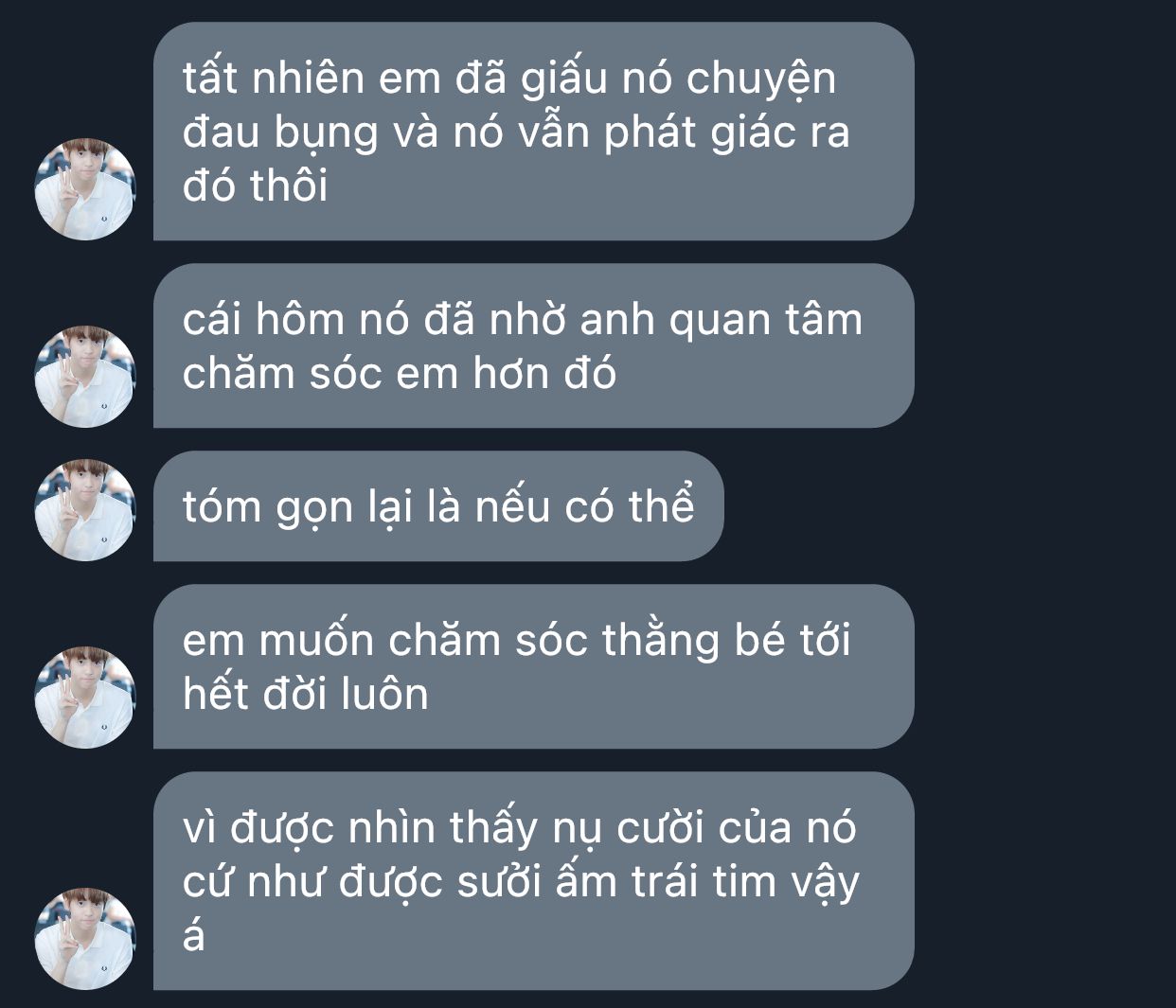The height and width of the screenshot is (1008, 1176).
Task: Click the words 'đó thôi' in first message
Action: click(255, 185)
